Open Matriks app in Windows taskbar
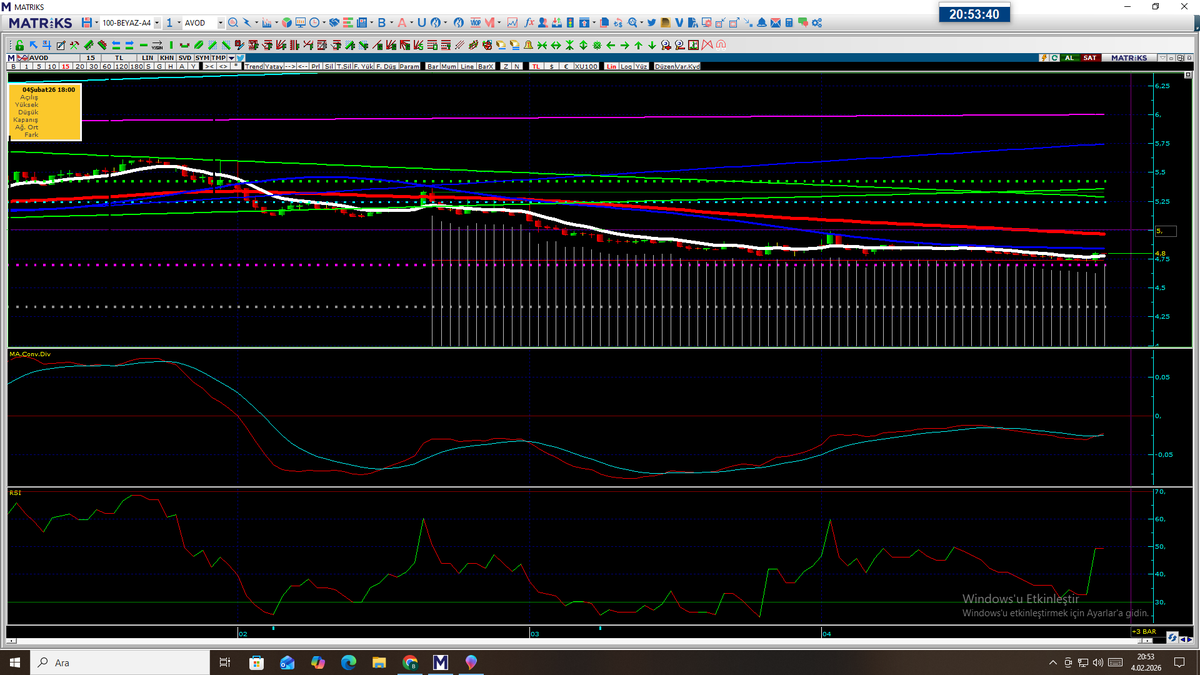Screen dimensions: 1200x675 (x=441, y=662)
